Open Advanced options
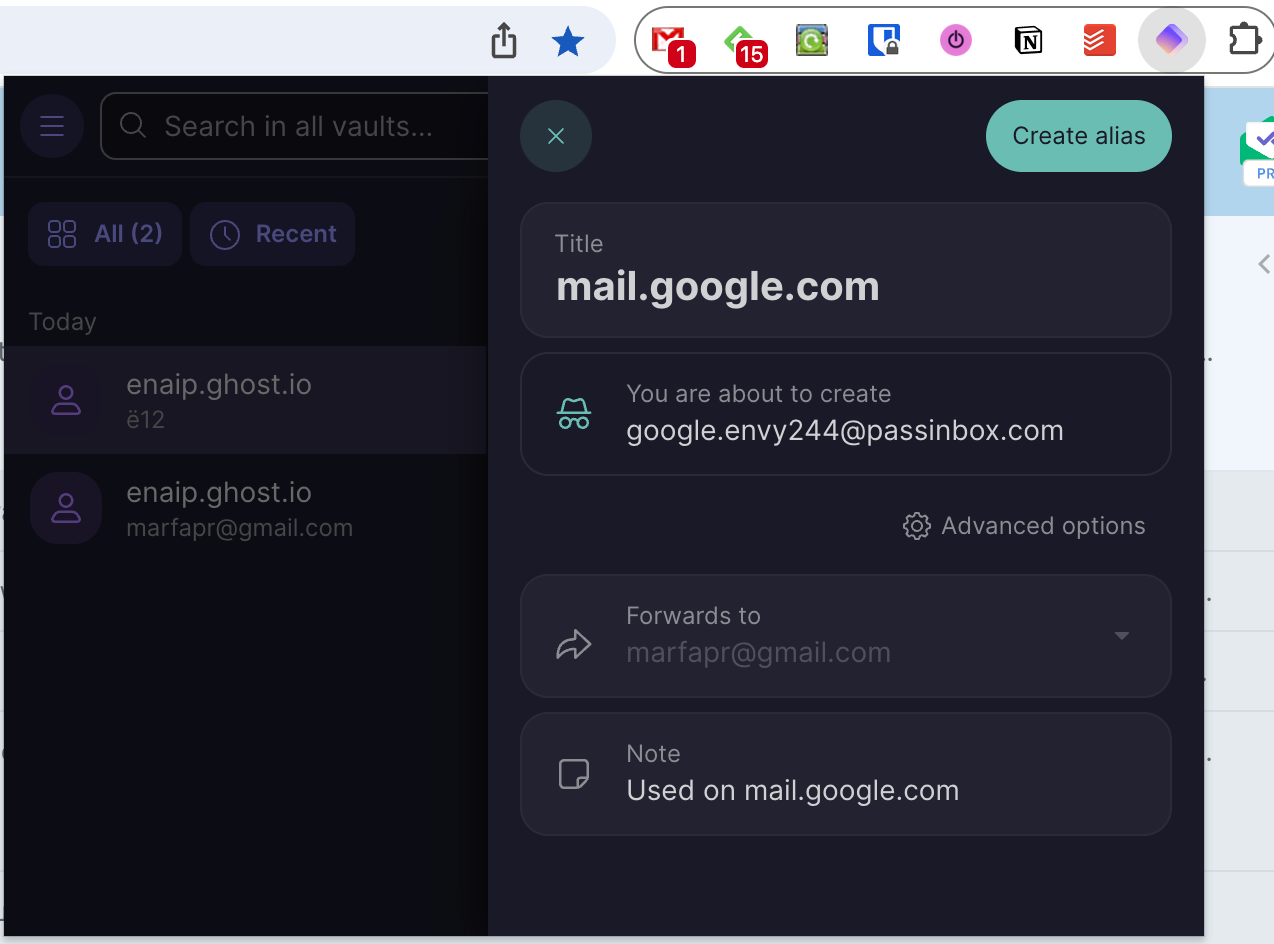 click(1024, 526)
